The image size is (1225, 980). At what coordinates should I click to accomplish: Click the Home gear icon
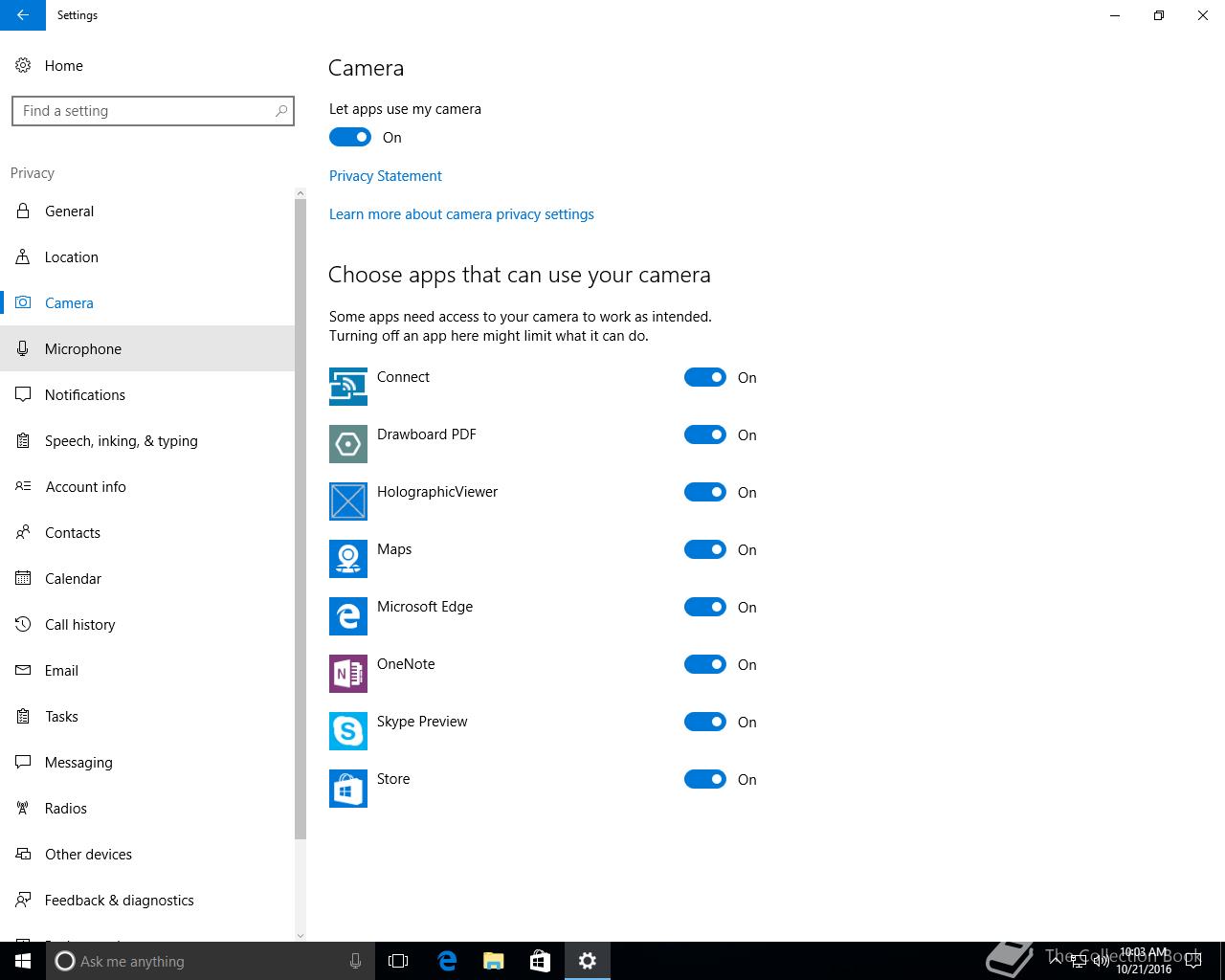pos(23,65)
